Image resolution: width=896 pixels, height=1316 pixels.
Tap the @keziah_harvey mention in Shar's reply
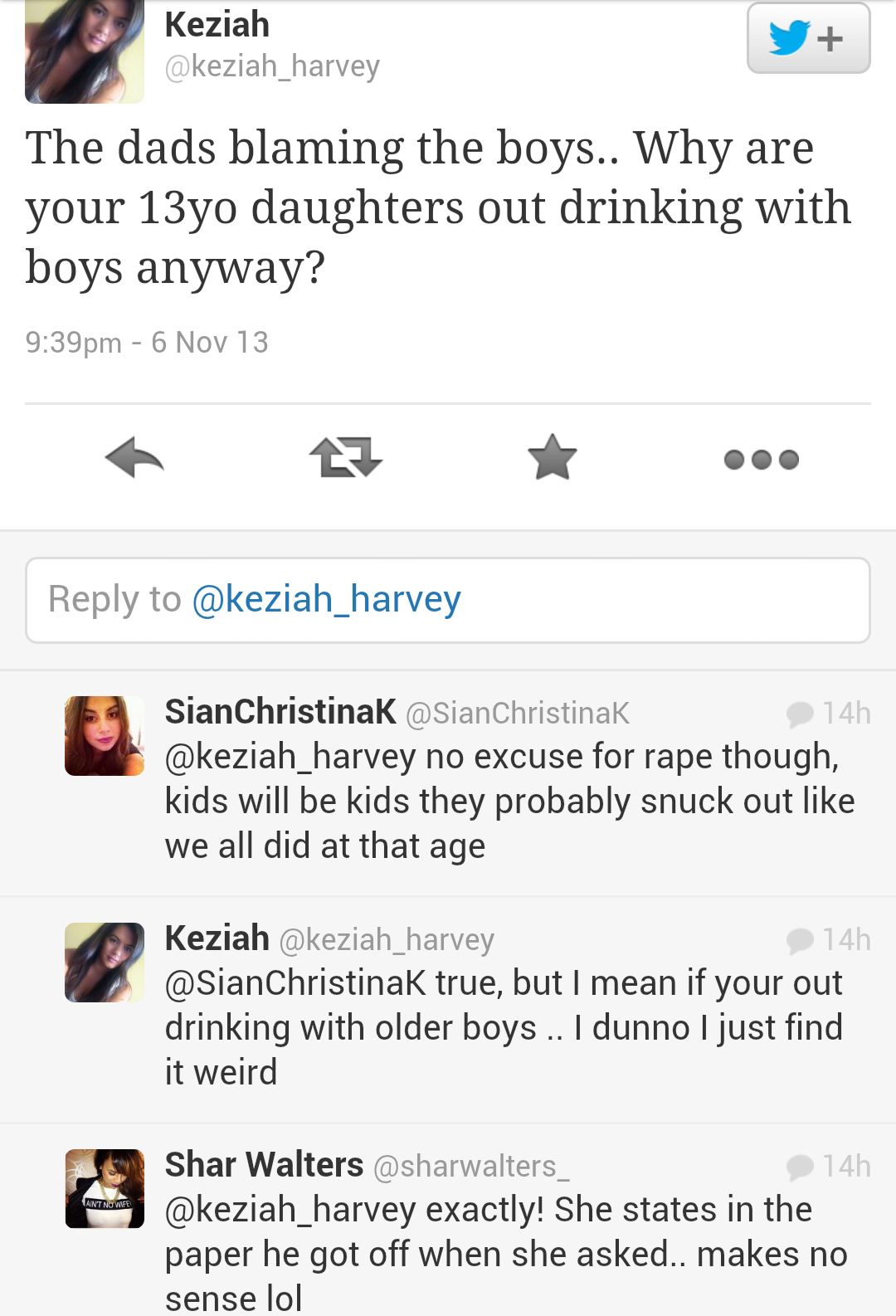(x=290, y=1210)
